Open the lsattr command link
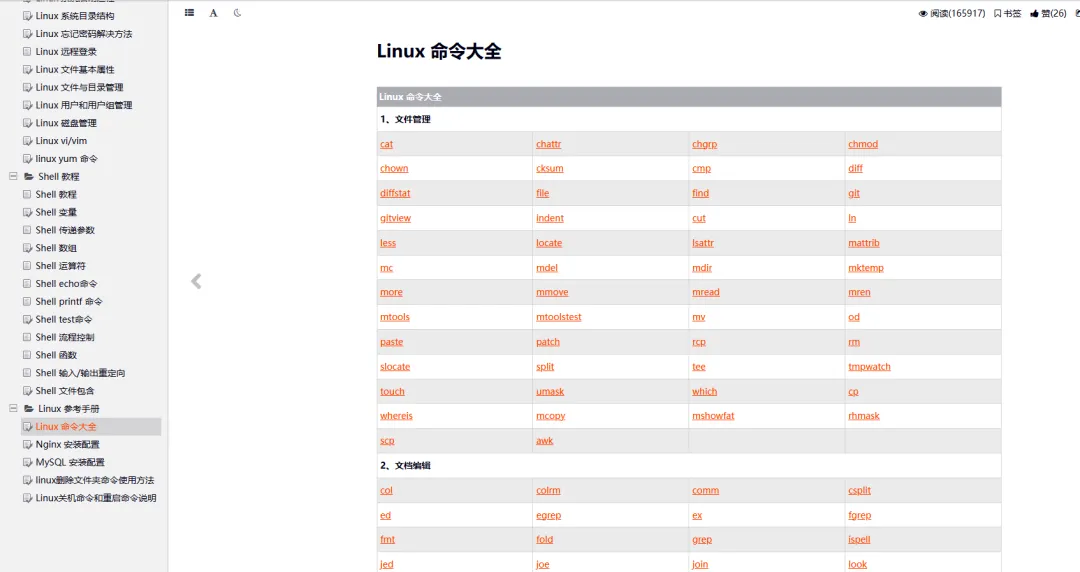 point(703,243)
